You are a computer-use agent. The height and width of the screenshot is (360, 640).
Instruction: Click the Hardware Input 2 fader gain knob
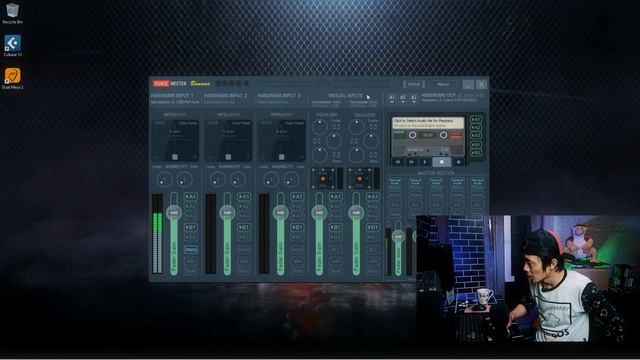227,213
